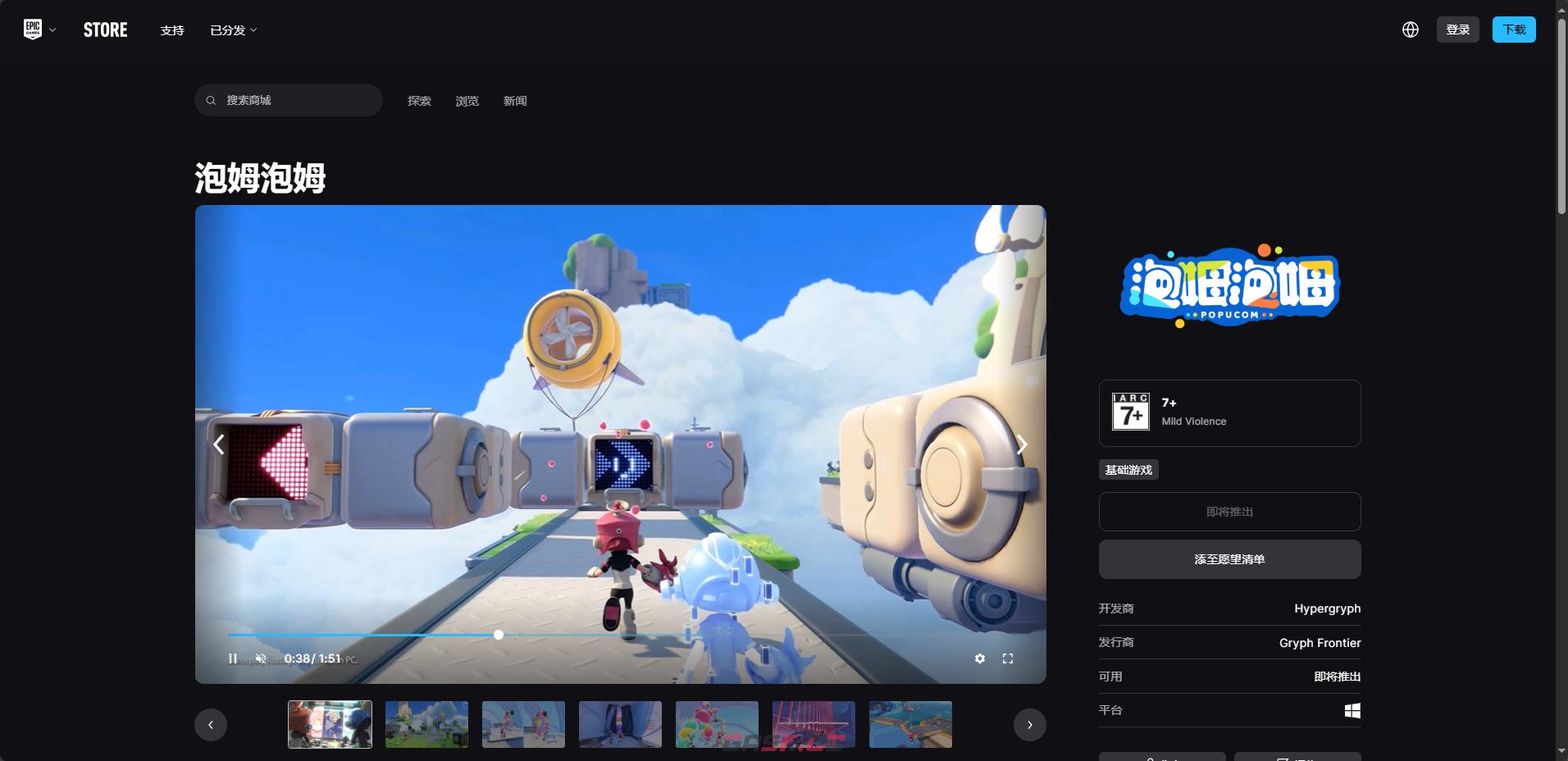Click 添至愿望清单 wishlist button
The height and width of the screenshot is (761, 1568).
pyautogui.click(x=1229, y=559)
